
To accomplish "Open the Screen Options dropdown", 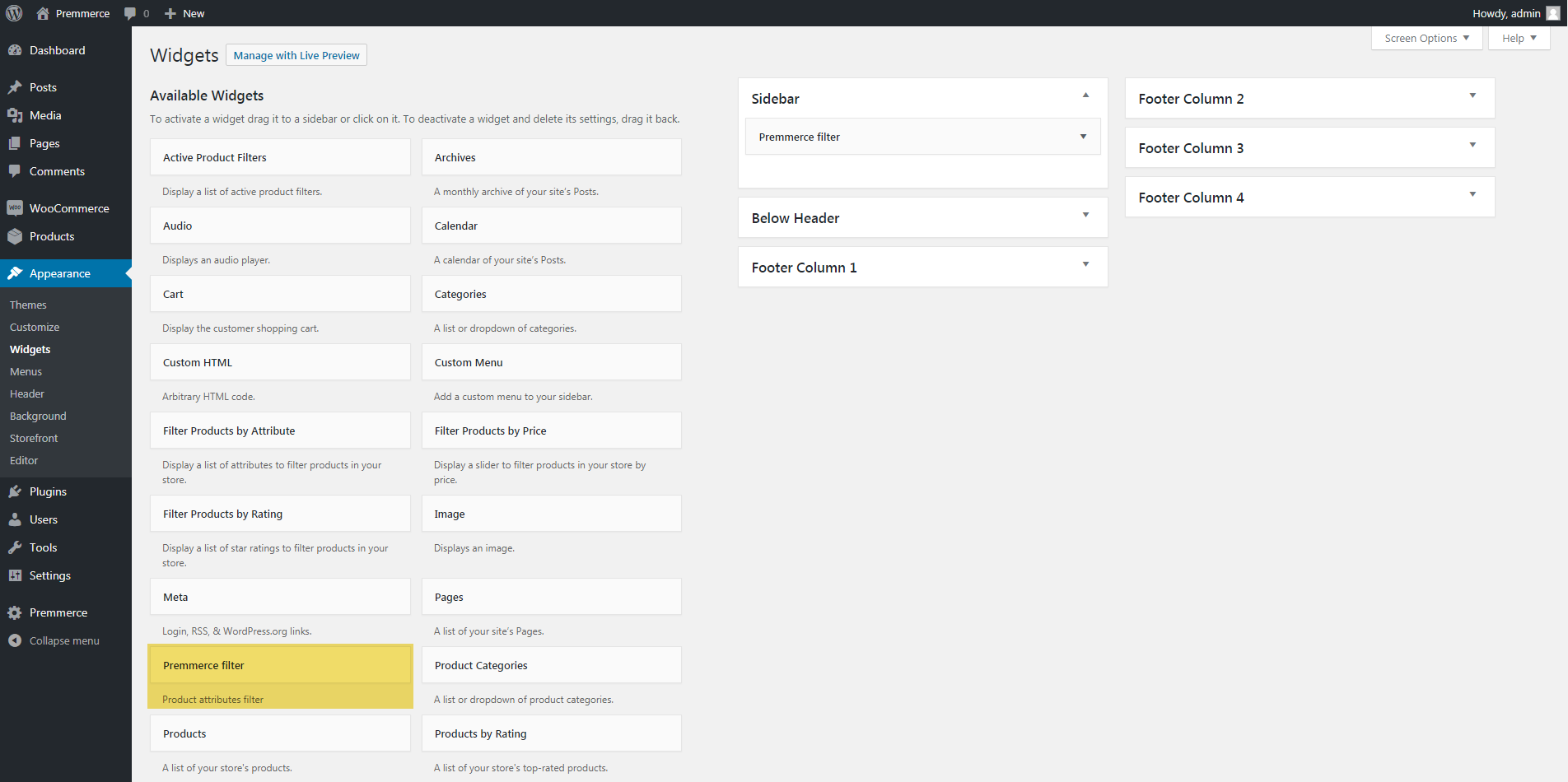I will [x=1427, y=38].
